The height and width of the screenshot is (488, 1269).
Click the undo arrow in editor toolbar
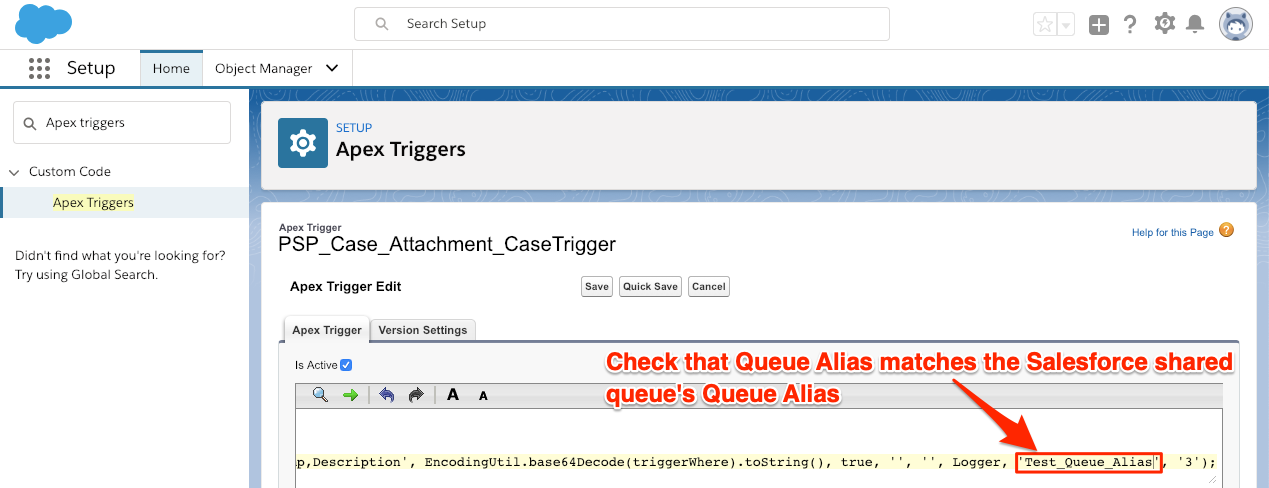(386, 395)
